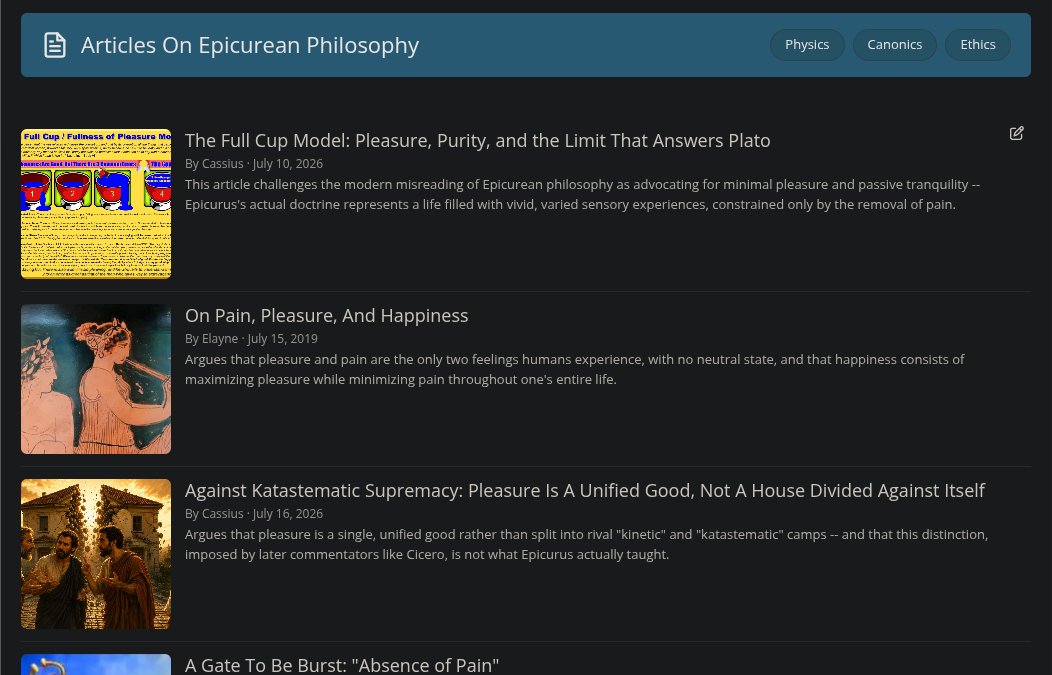Click the blue sky thumbnail at bottom
Image resolution: width=1052 pixels, height=675 pixels.
(x=96, y=664)
